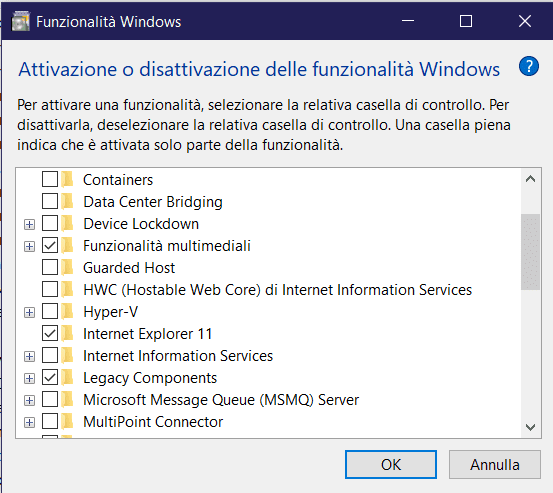Screen dimensions: 553x493
Task: Confirm changes with the OK button
Action: [x=391, y=464]
